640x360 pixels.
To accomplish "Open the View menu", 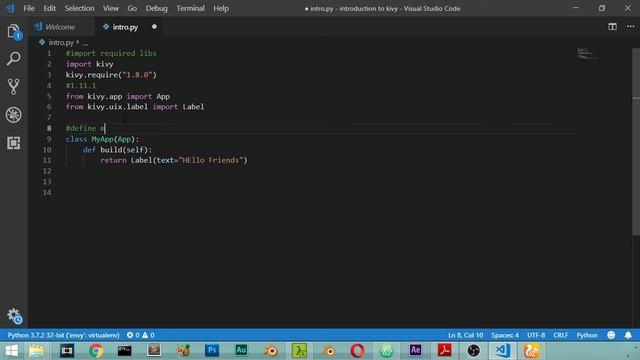I will coord(111,8).
